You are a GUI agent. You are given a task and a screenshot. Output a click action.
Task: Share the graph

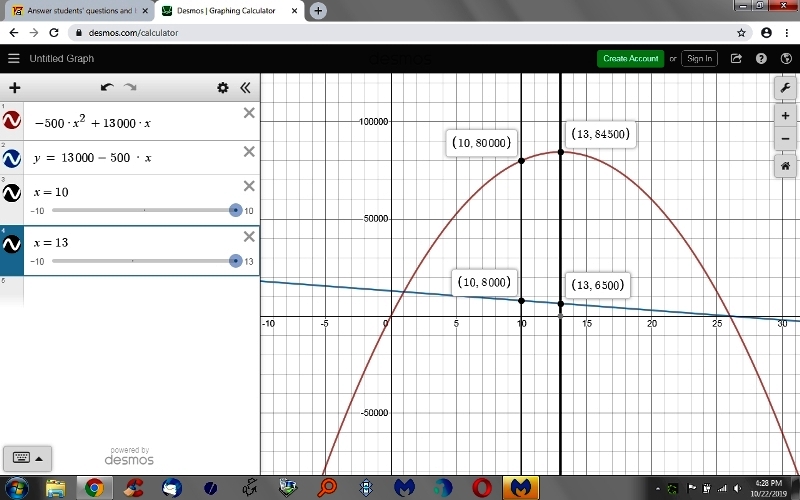pos(736,59)
